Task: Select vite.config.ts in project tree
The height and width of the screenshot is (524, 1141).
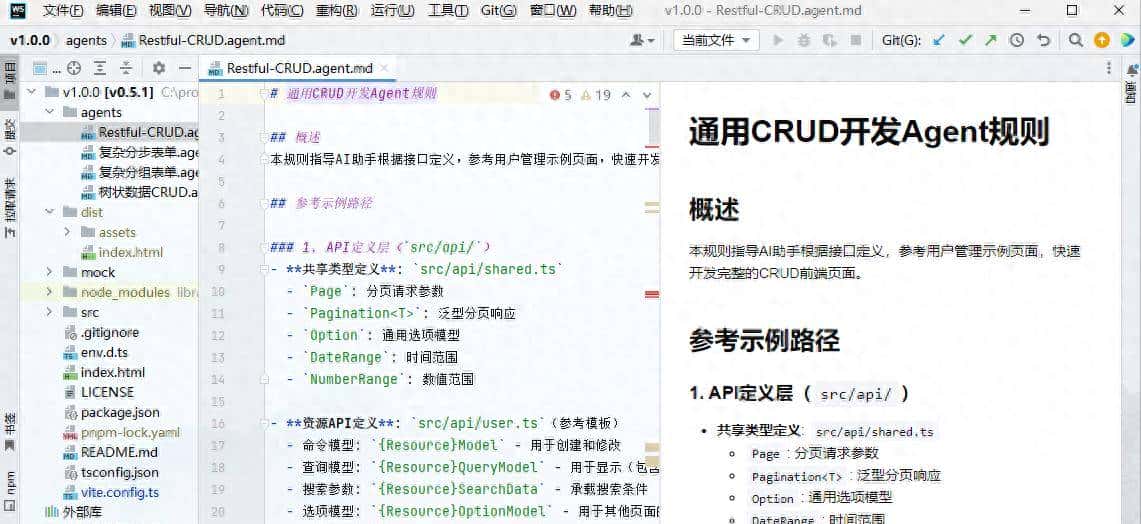Action: [120, 492]
